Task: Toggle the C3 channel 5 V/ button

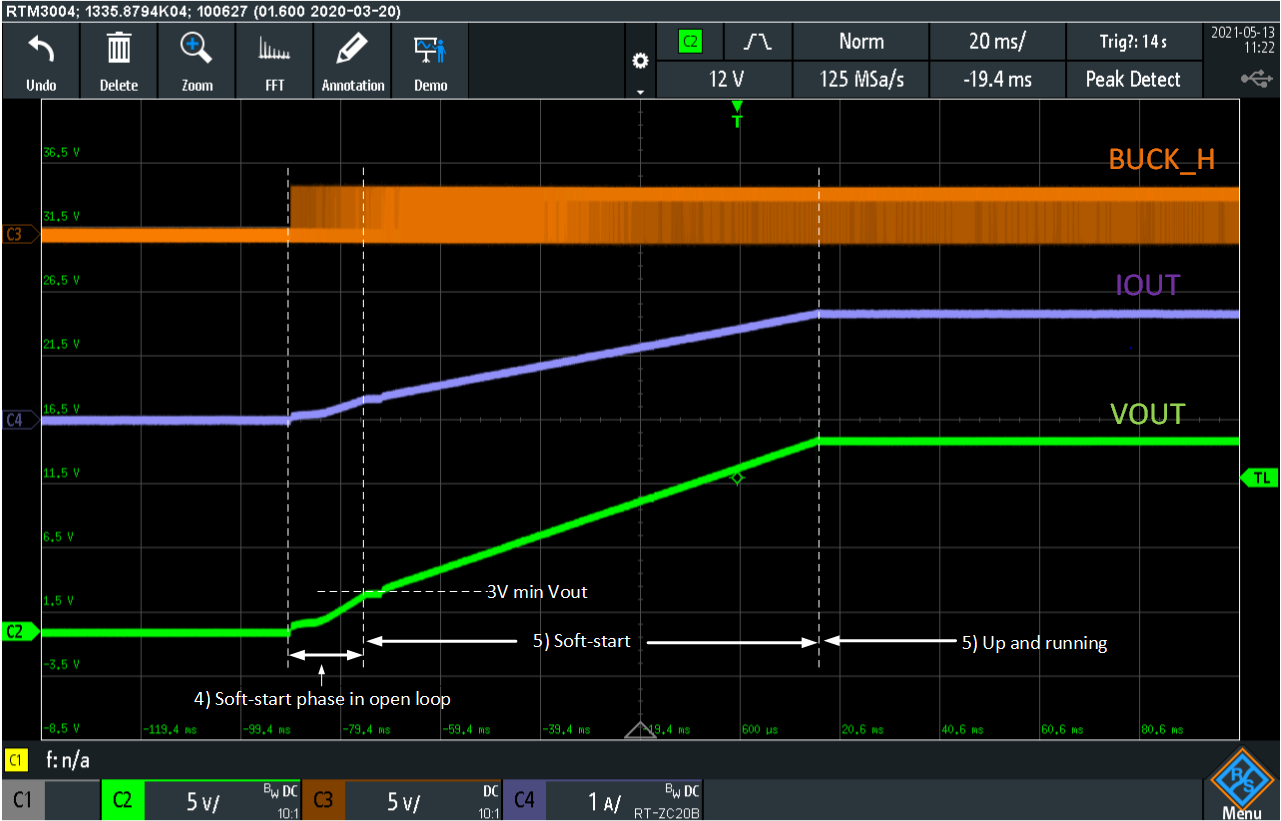Action: coord(401,800)
